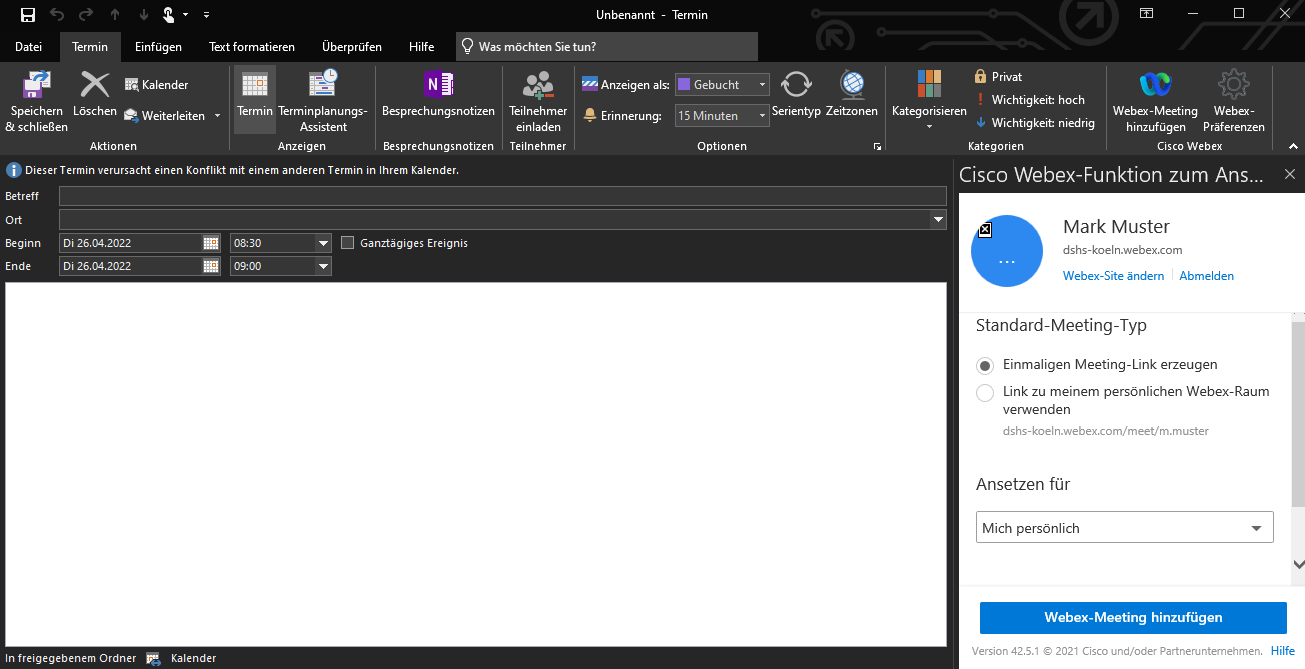Click the Redo arrow in quick access toolbar
This screenshot has height=669, width=1305.
click(x=85, y=14)
